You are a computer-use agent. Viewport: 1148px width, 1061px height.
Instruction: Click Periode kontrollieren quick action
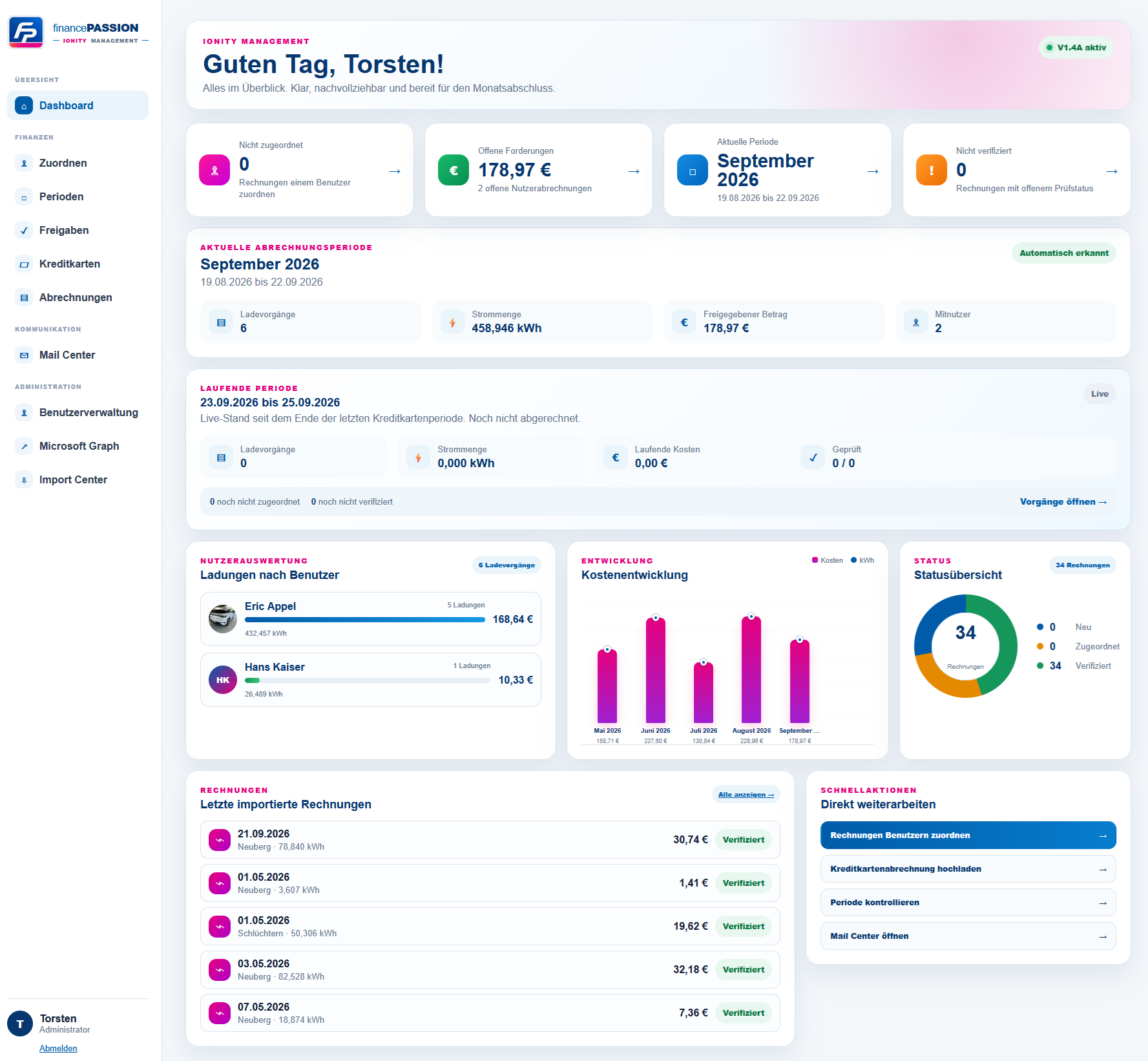(968, 902)
